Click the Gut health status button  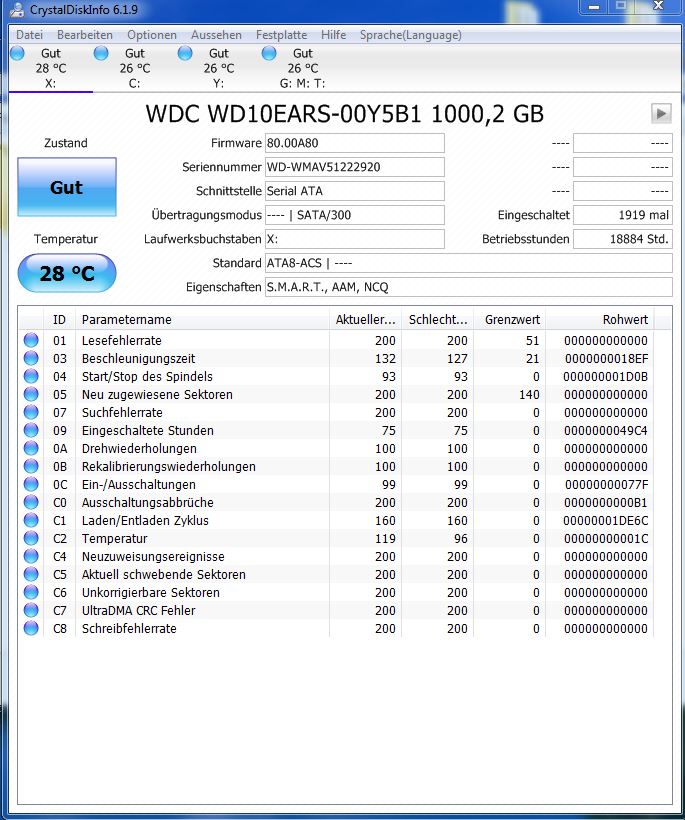click(67, 187)
